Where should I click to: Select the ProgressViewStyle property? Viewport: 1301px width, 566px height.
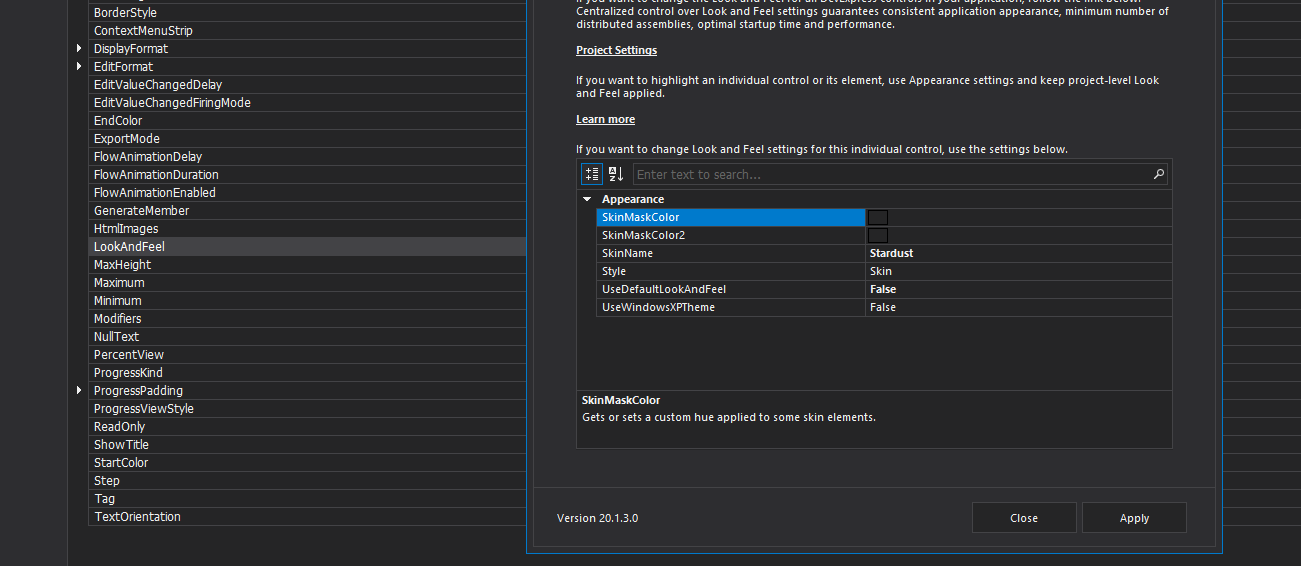point(144,409)
